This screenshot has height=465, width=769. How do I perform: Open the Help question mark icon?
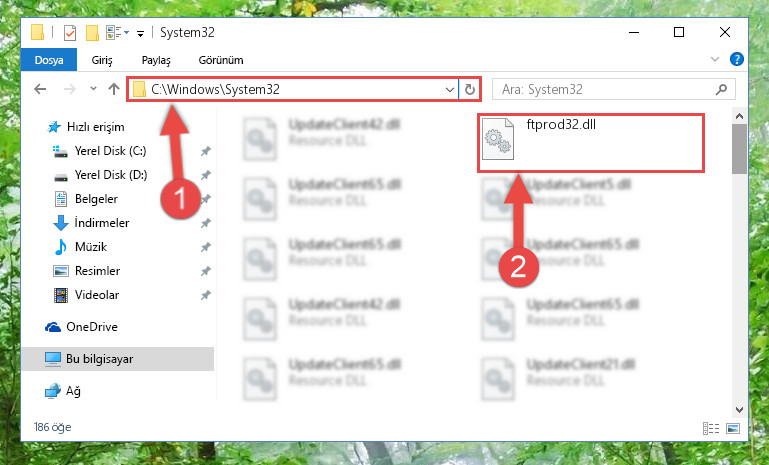tap(736, 59)
